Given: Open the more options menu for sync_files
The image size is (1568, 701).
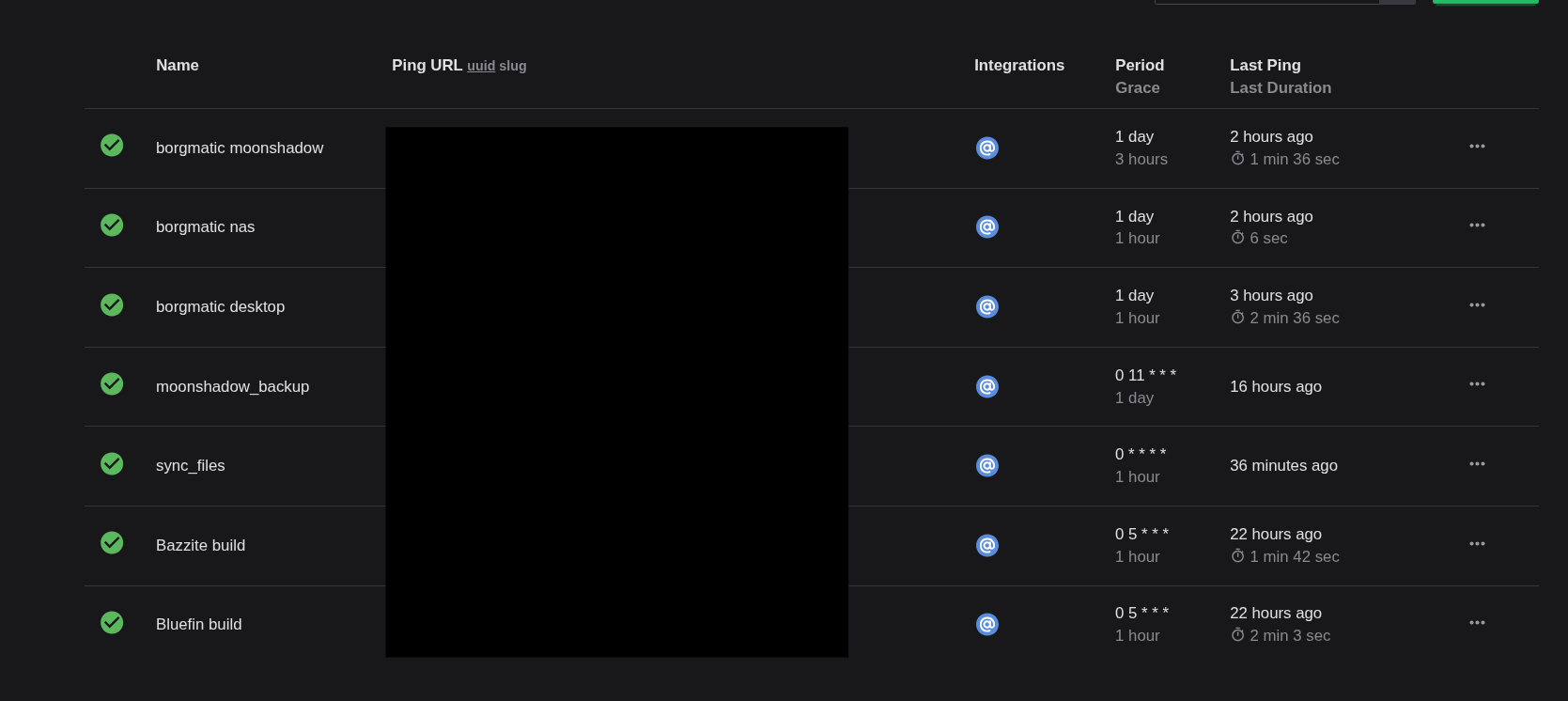Looking at the screenshot, I should [1477, 464].
